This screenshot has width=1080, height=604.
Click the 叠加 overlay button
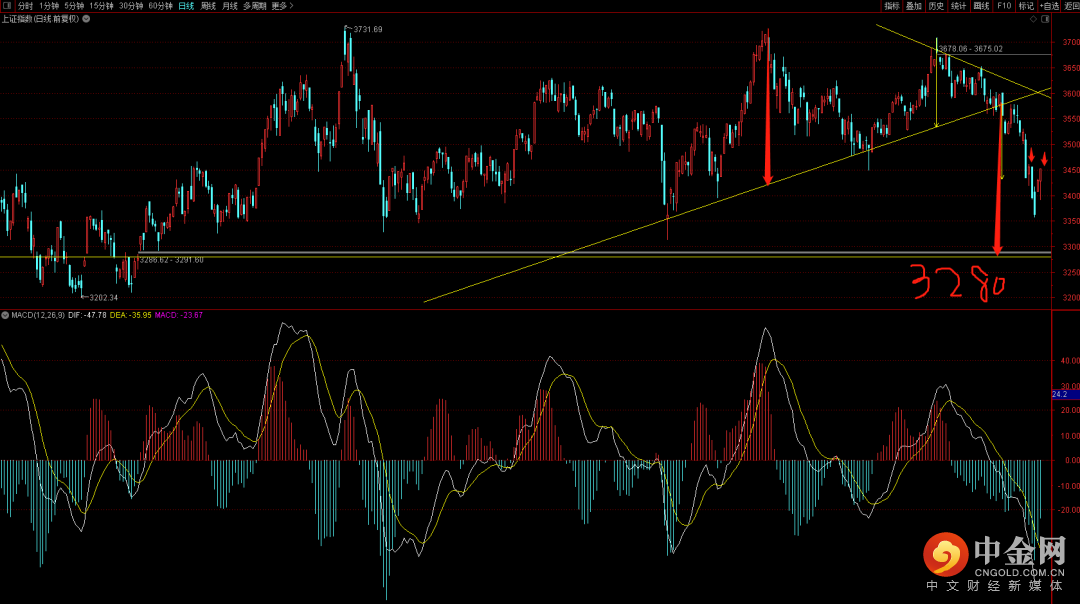click(914, 6)
